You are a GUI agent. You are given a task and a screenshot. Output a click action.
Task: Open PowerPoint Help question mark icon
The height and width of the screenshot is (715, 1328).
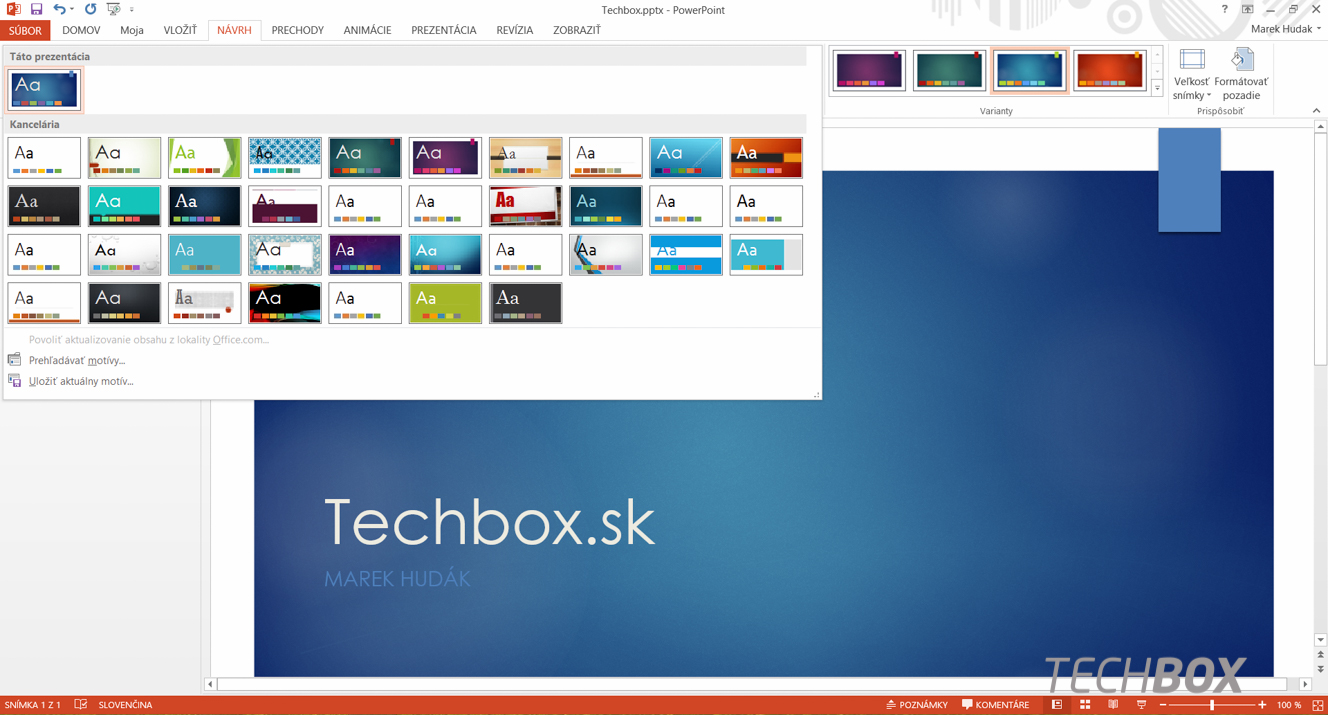(x=1224, y=9)
